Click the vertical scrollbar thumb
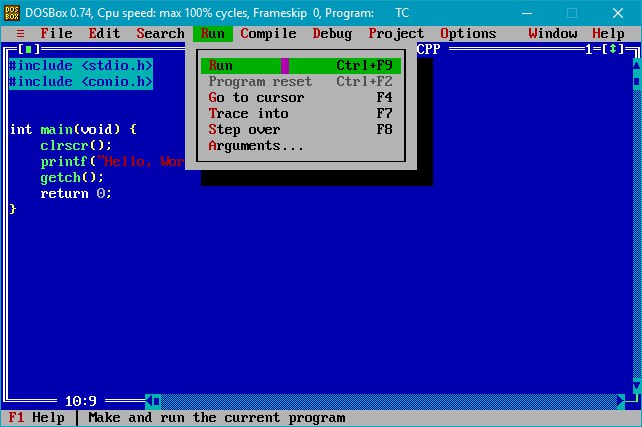The width and height of the screenshot is (642, 427). point(637,81)
